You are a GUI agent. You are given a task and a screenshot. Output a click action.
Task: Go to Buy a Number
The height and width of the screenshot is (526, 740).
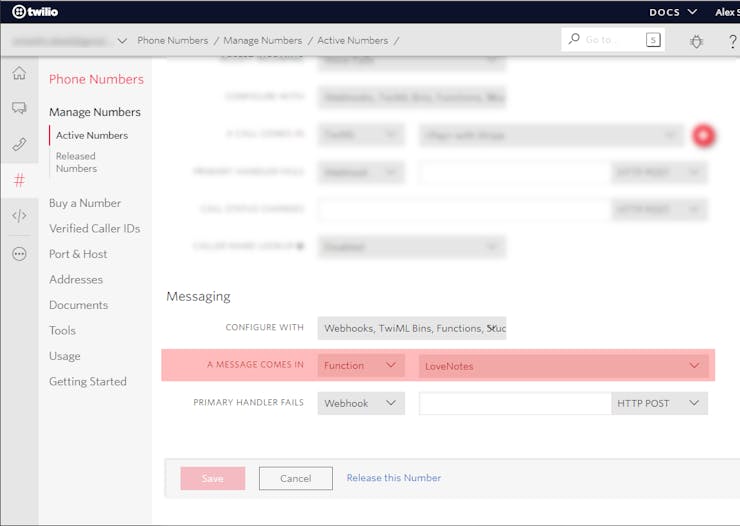pos(85,203)
